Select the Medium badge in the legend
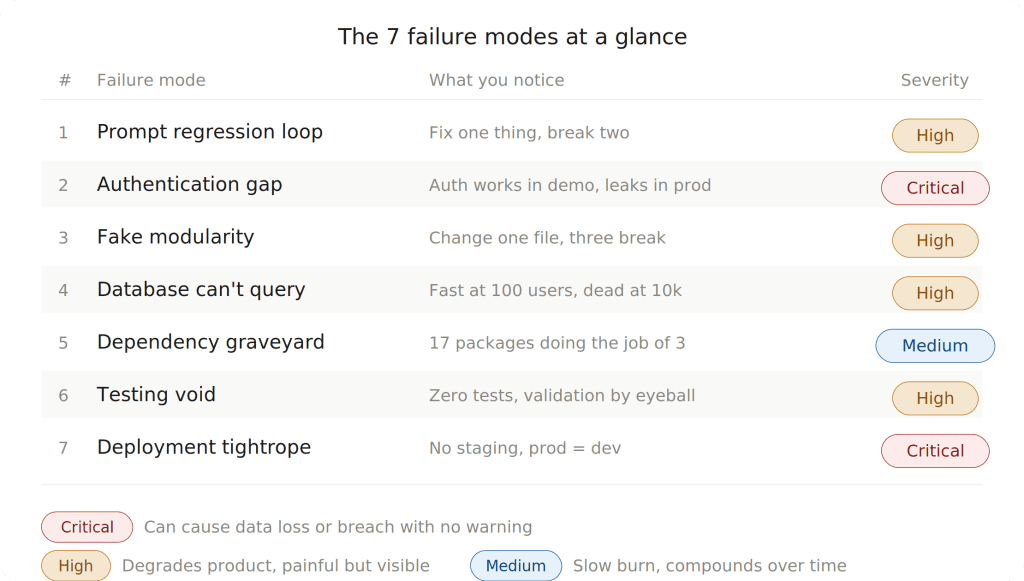Image resolution: width=1024 pixels, height=581 pixels. coord(515,566)
